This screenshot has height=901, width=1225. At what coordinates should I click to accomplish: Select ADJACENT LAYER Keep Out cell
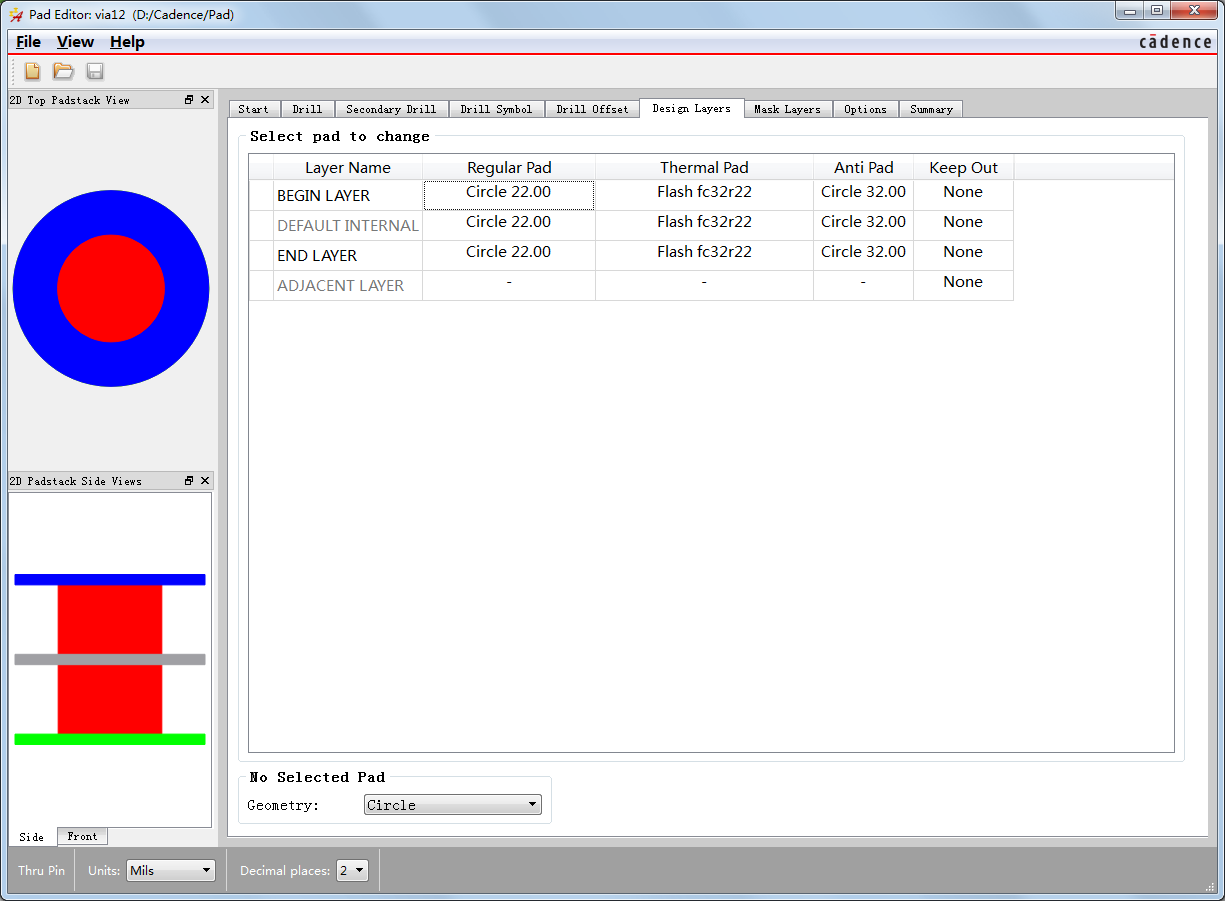(962, 282)
